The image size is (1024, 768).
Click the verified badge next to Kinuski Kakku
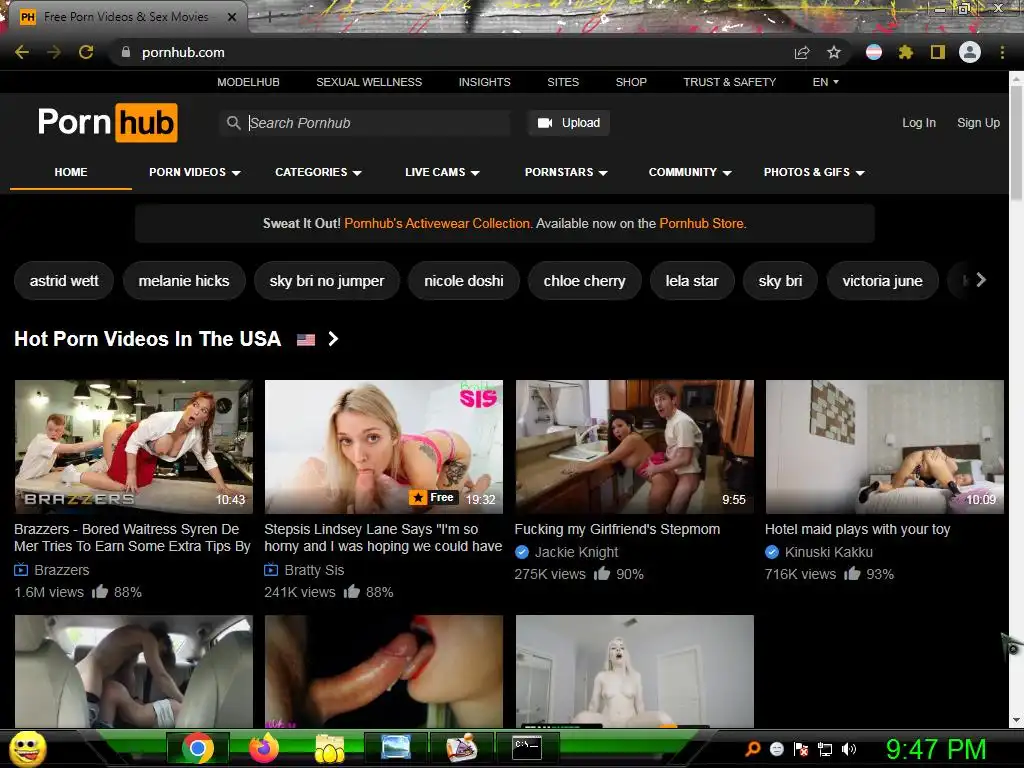[x=772, y=552]
